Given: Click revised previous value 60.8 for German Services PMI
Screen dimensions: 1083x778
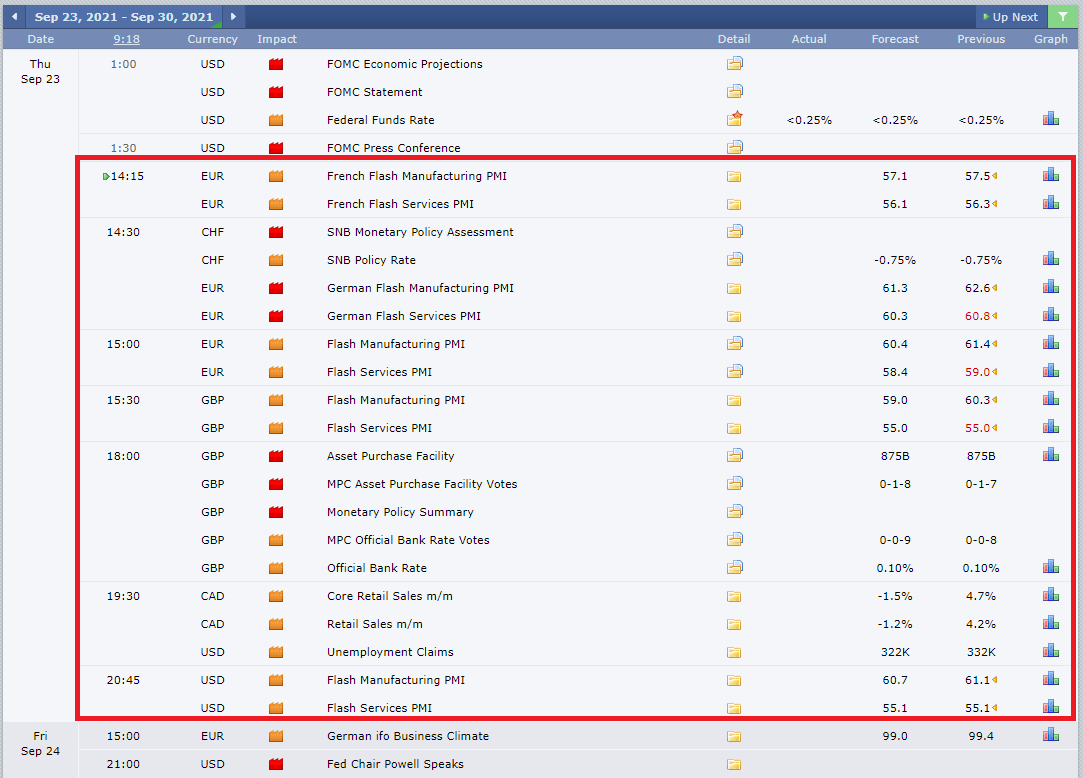Looking at the screenshot, I should [977, 316].
